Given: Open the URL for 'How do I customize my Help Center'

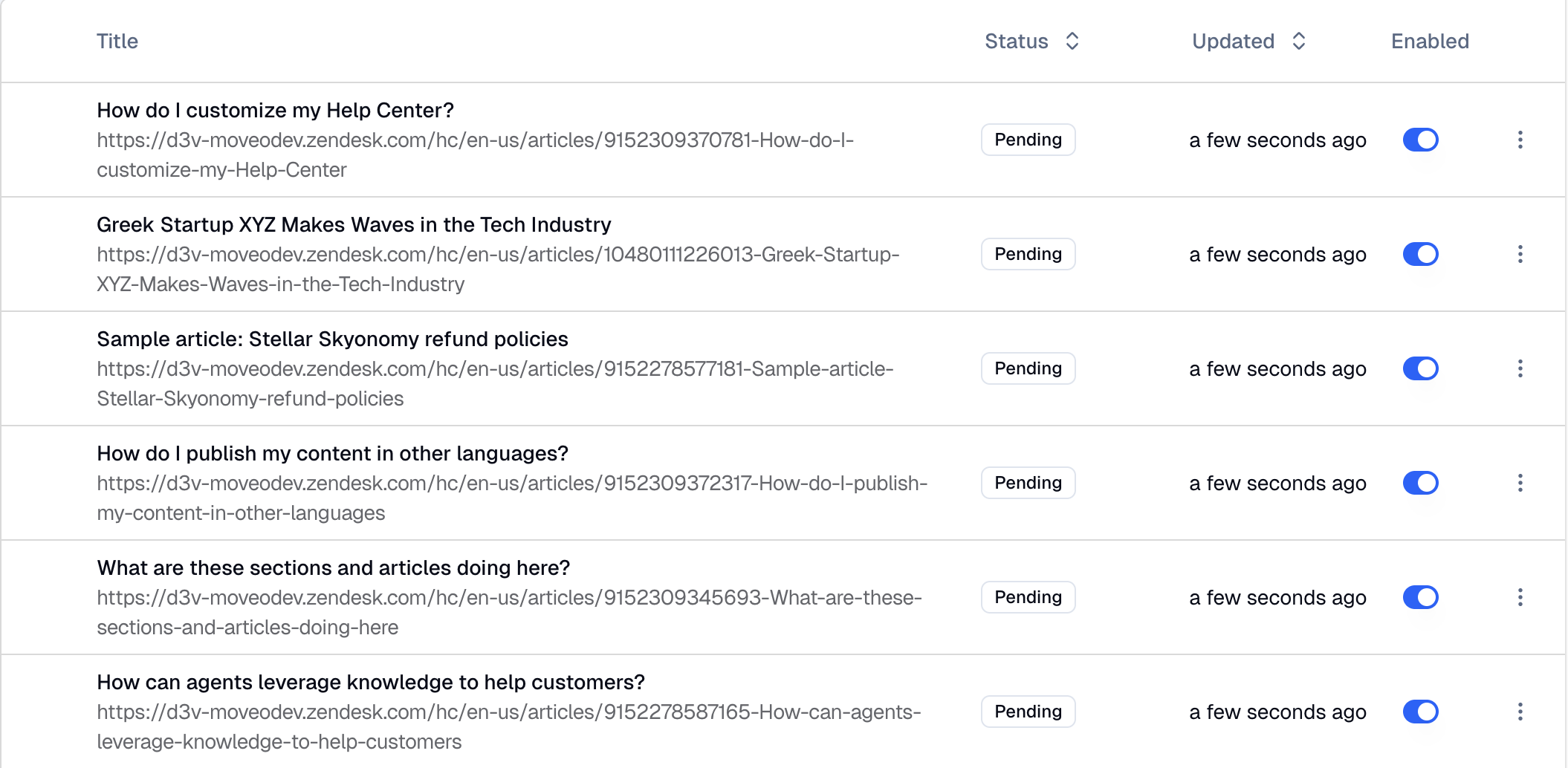Looking at the screenshot, I should click(476, 154).
